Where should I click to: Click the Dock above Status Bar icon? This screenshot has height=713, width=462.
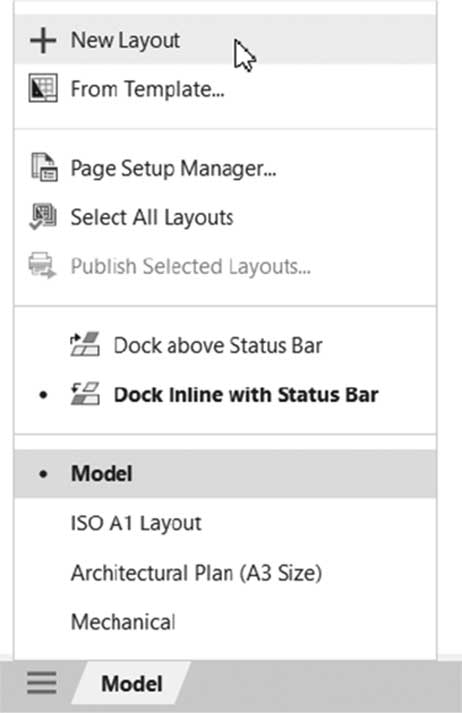(x=85, y=344)
